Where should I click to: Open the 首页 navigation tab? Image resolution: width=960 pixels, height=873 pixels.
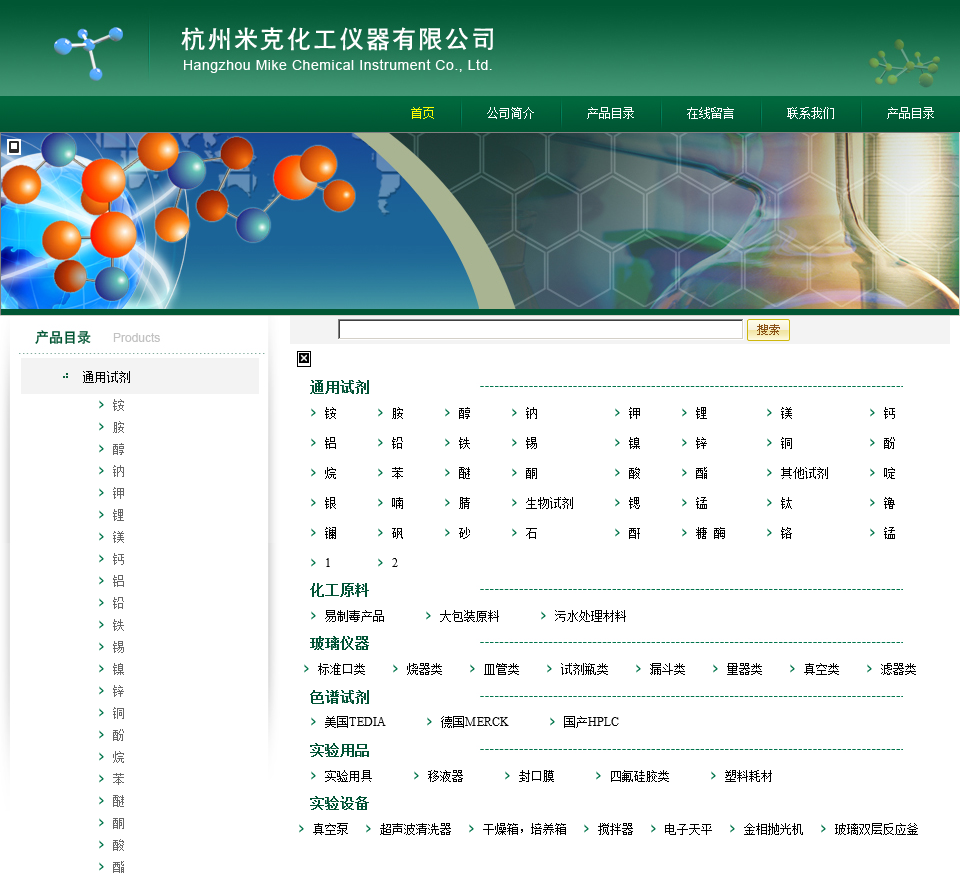(422, 113)
